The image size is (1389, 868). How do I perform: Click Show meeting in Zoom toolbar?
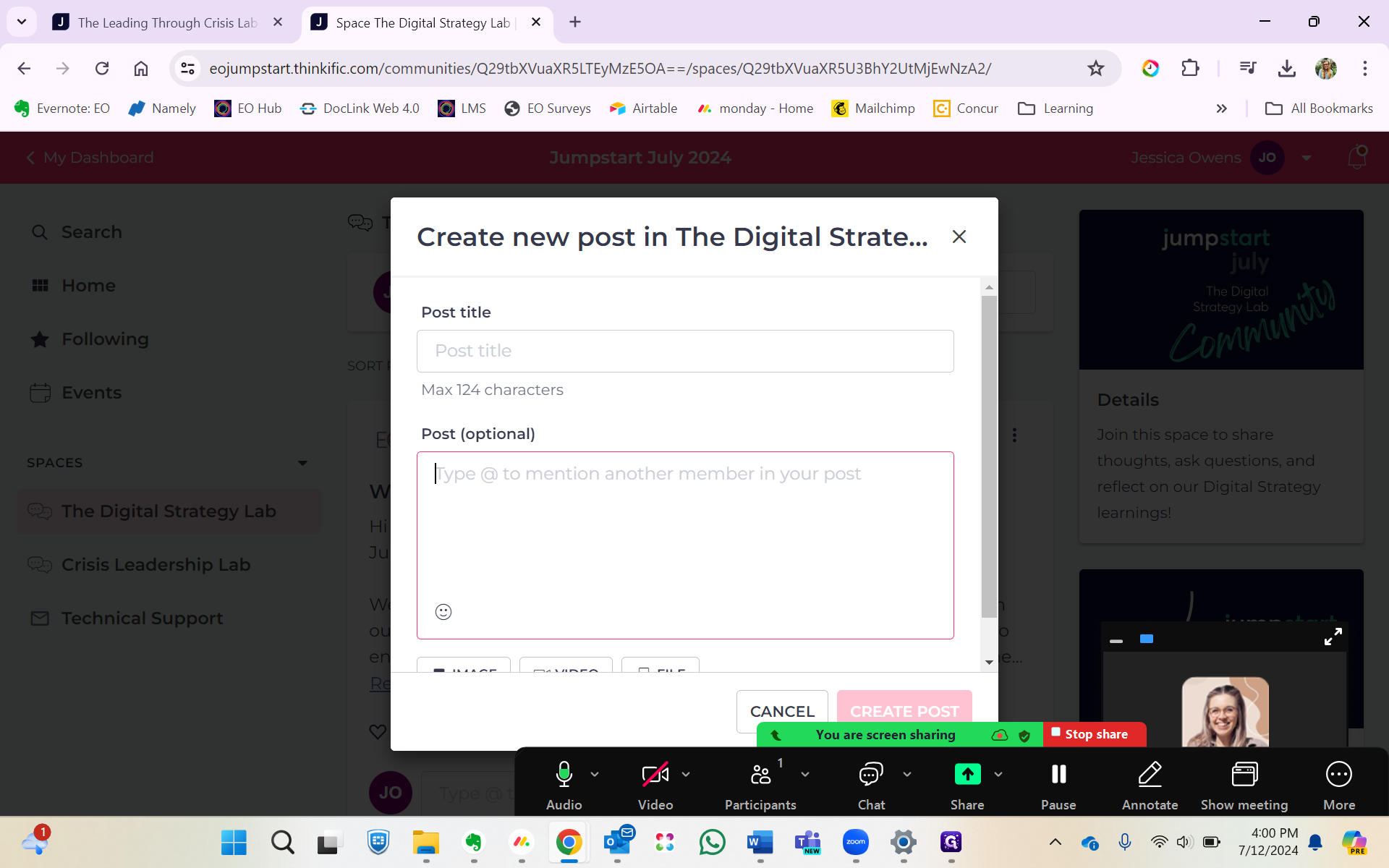tap(1244, 785)
